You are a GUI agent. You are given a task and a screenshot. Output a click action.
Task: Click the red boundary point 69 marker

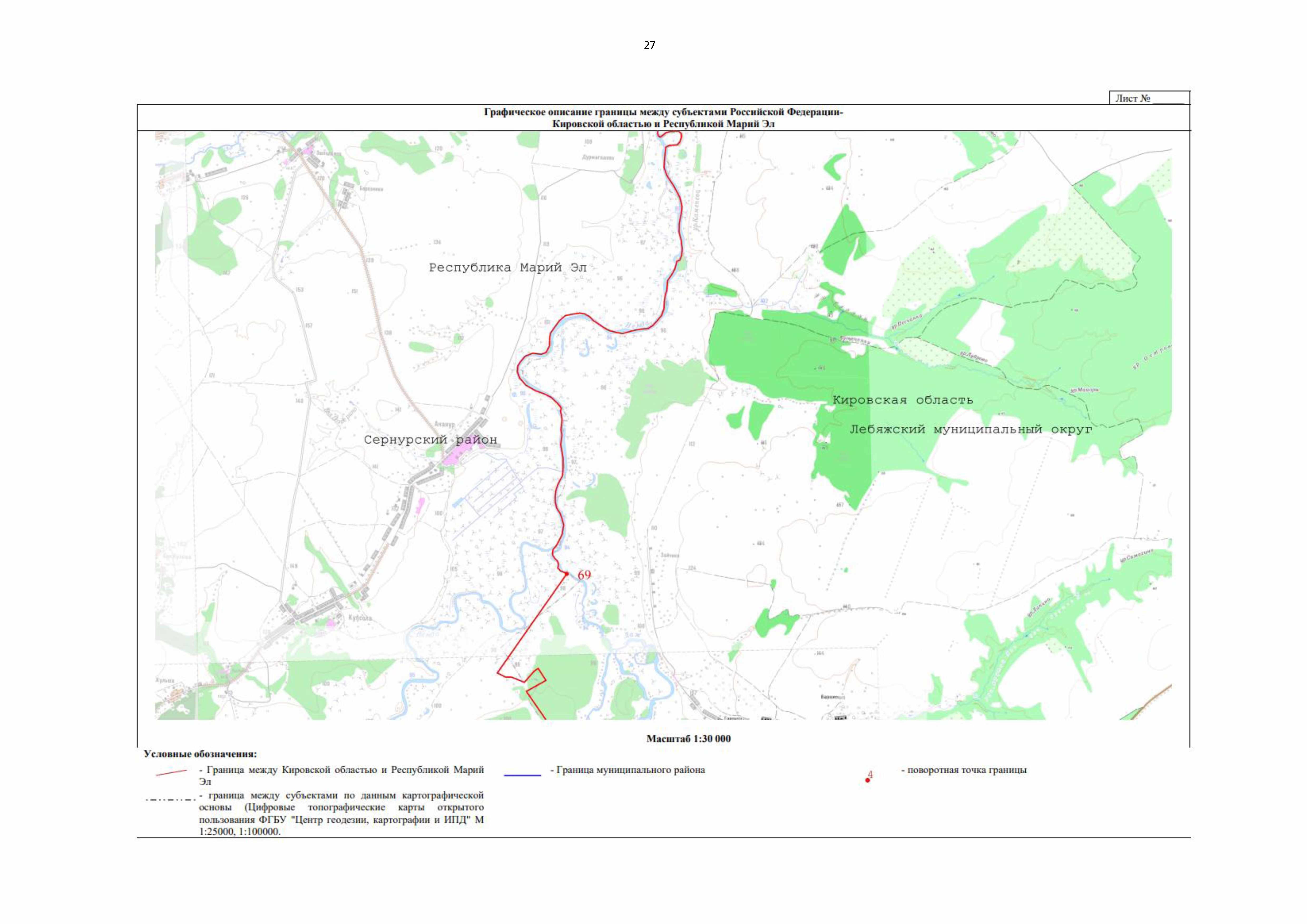tap(566, 573)
